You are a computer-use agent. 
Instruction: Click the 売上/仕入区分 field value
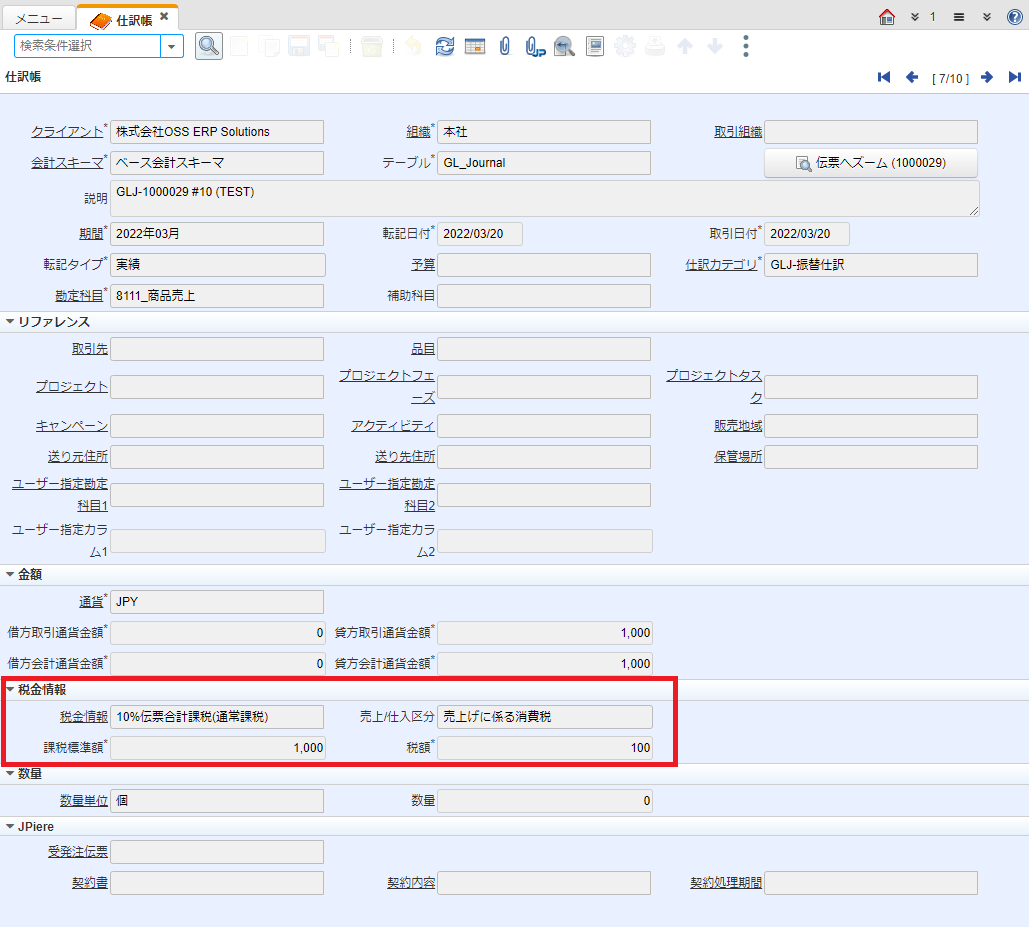pos(545,716)
